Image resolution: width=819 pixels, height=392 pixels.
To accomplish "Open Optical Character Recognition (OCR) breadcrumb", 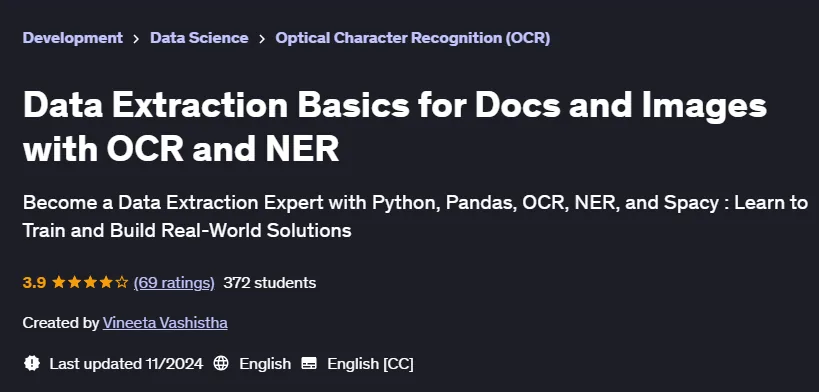I will coord(413,38).
